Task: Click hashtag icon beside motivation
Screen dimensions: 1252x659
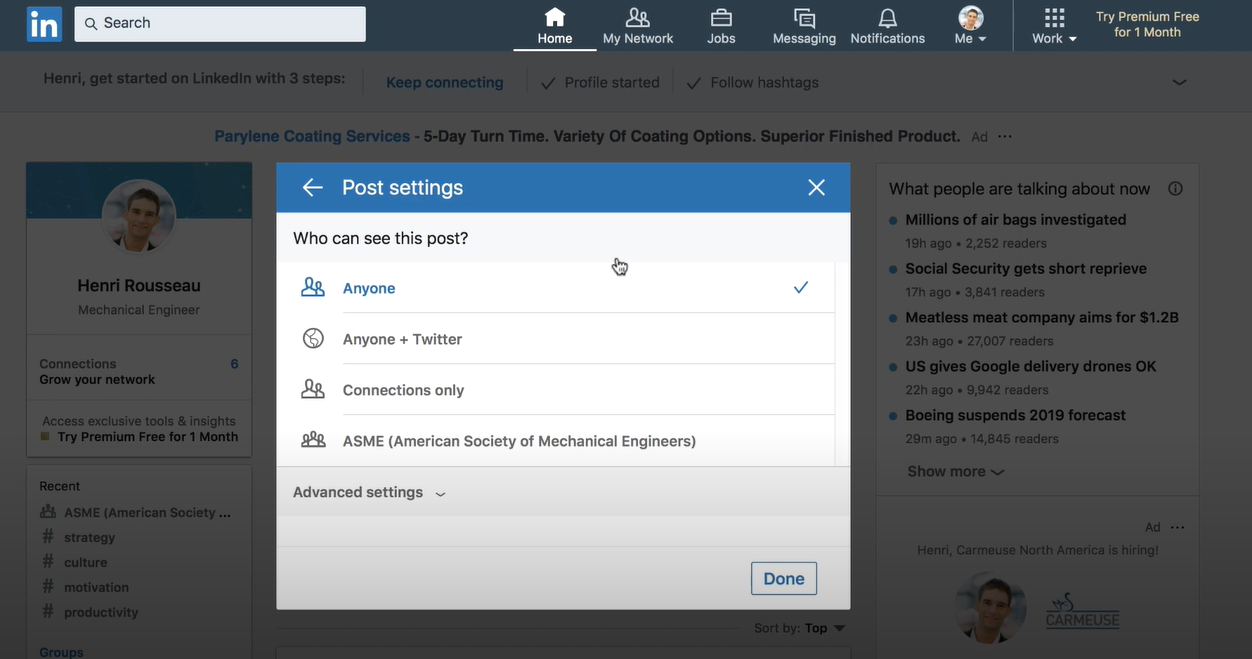Action: coord(48,587)
